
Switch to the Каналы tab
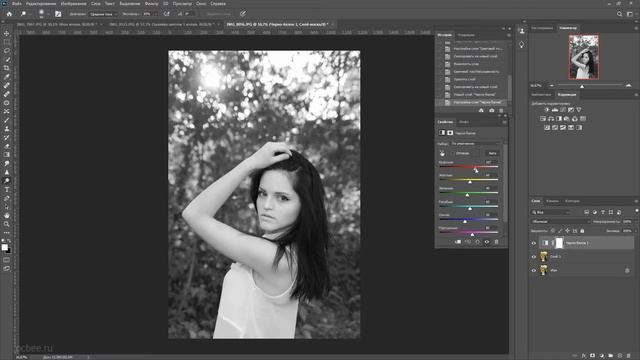point(552,201)
